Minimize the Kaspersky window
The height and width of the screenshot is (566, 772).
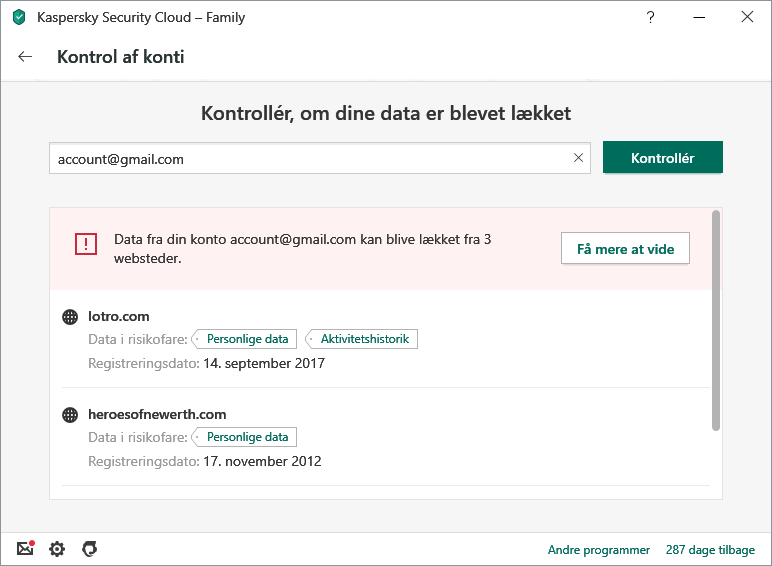pyautogui.click(x=699, y=17)
